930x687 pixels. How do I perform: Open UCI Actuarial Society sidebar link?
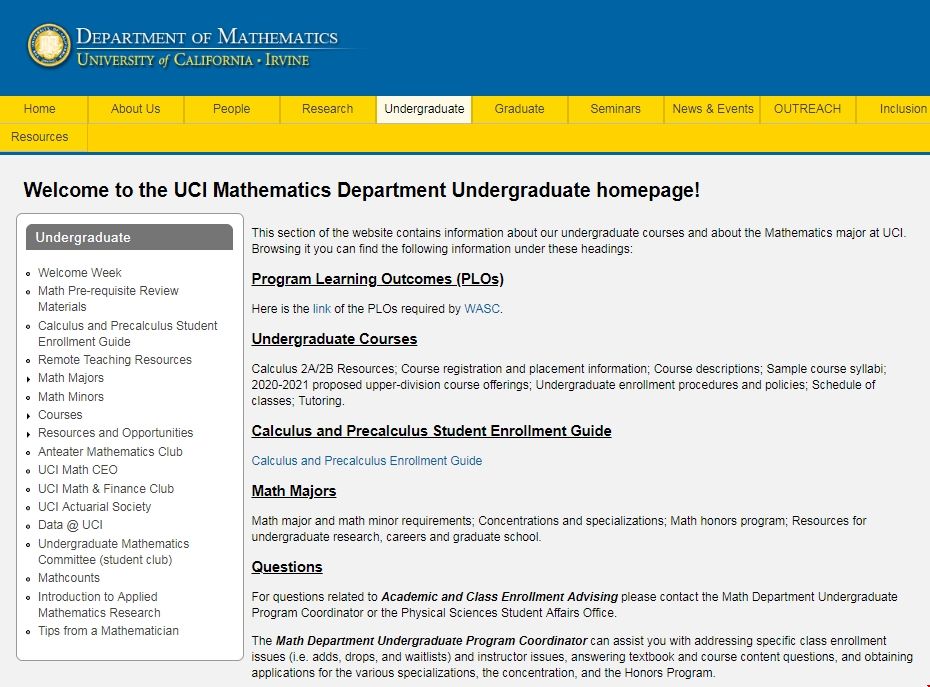[94, 507]
